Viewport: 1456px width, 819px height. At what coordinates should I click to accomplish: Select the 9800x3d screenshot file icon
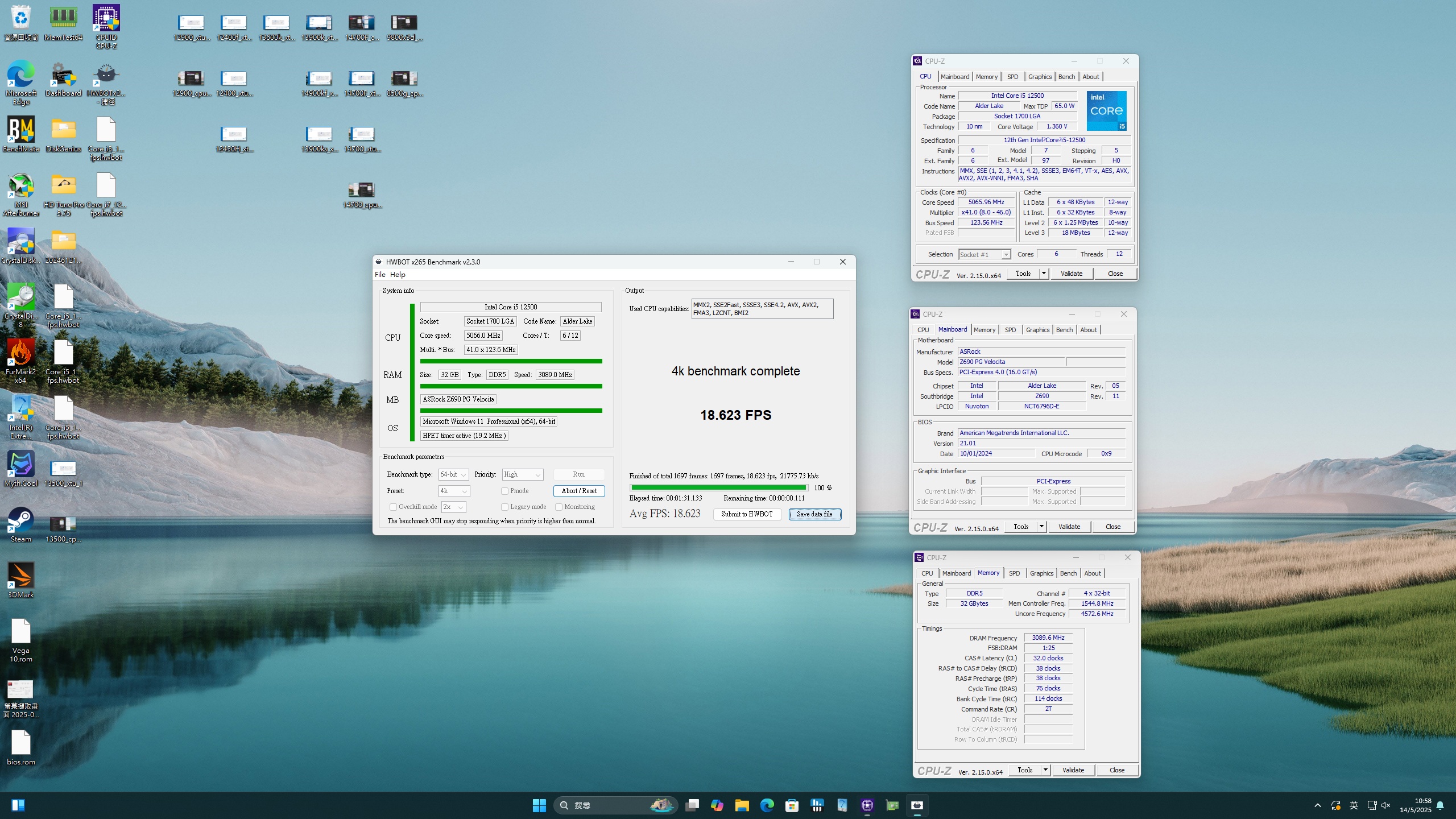coord(404,27)
